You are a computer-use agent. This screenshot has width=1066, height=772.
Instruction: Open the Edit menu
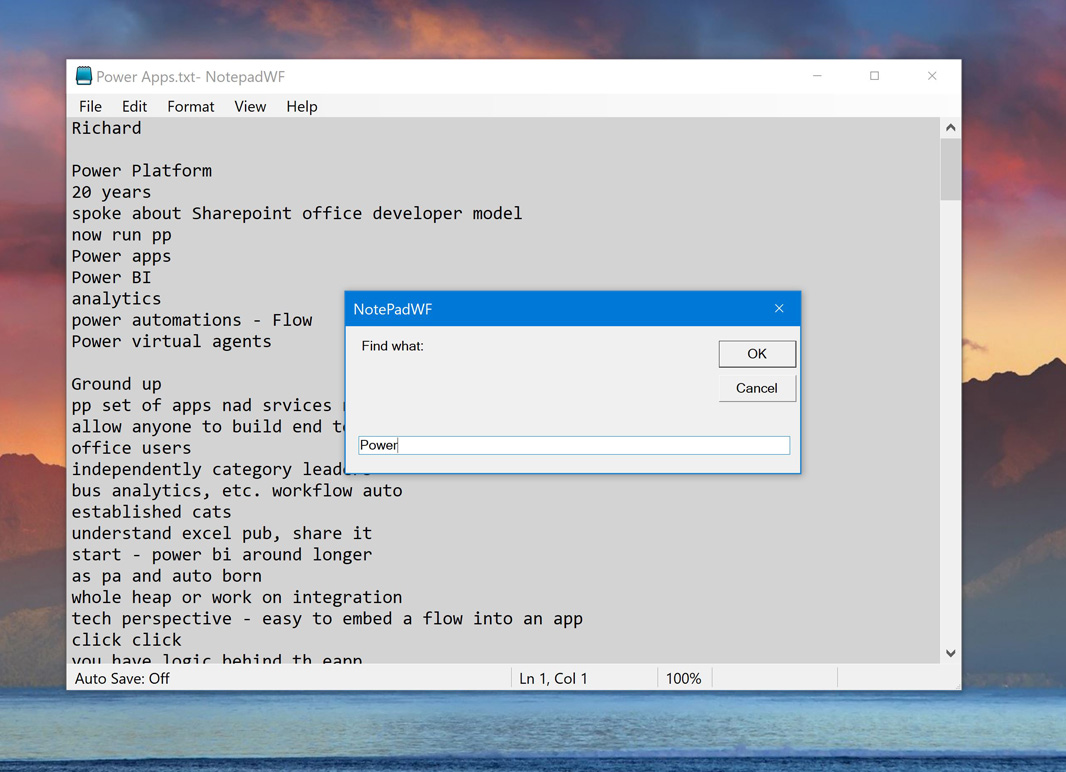coord(134,106)
